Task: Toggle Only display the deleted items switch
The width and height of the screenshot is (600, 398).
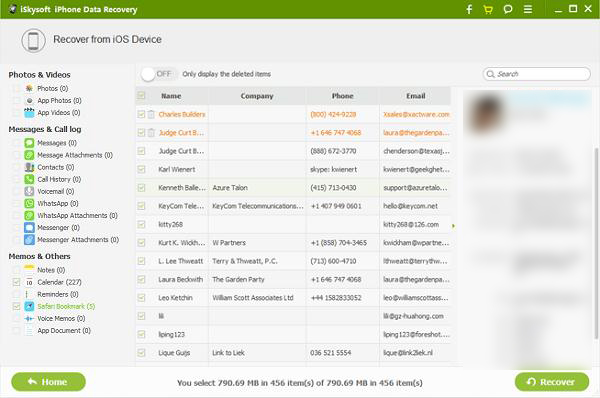Action: point(159,74)
